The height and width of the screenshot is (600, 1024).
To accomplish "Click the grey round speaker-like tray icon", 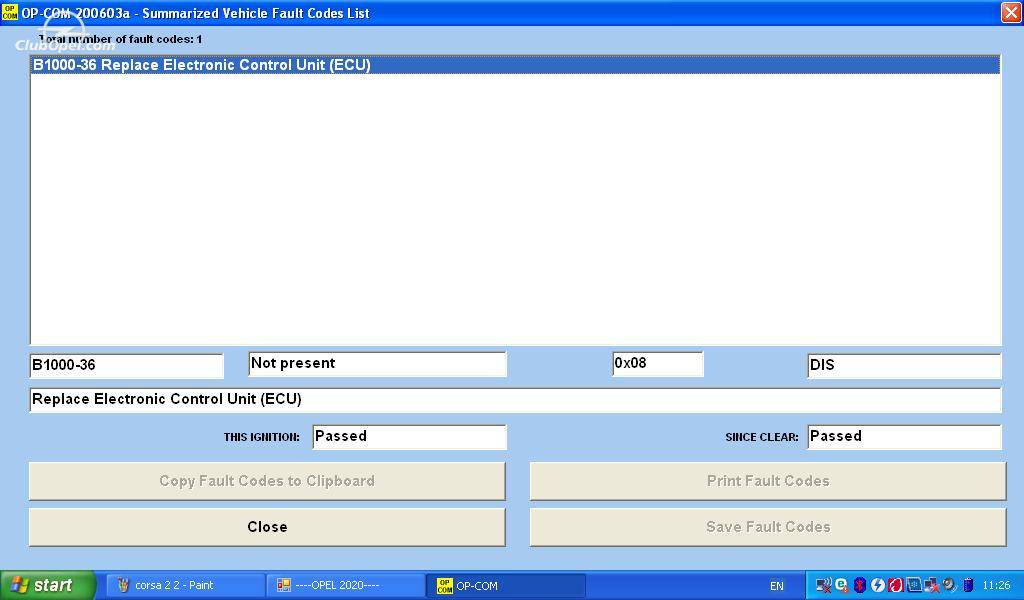I will point(950,585).
